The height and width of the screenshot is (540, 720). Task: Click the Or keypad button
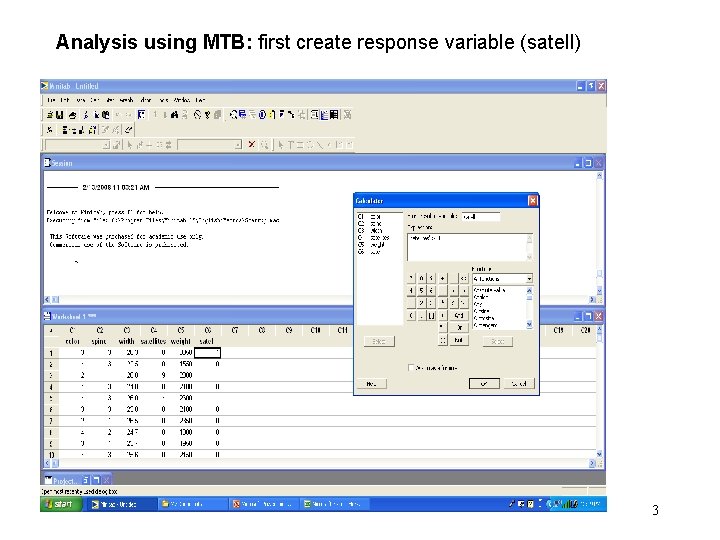pos(459,328)
